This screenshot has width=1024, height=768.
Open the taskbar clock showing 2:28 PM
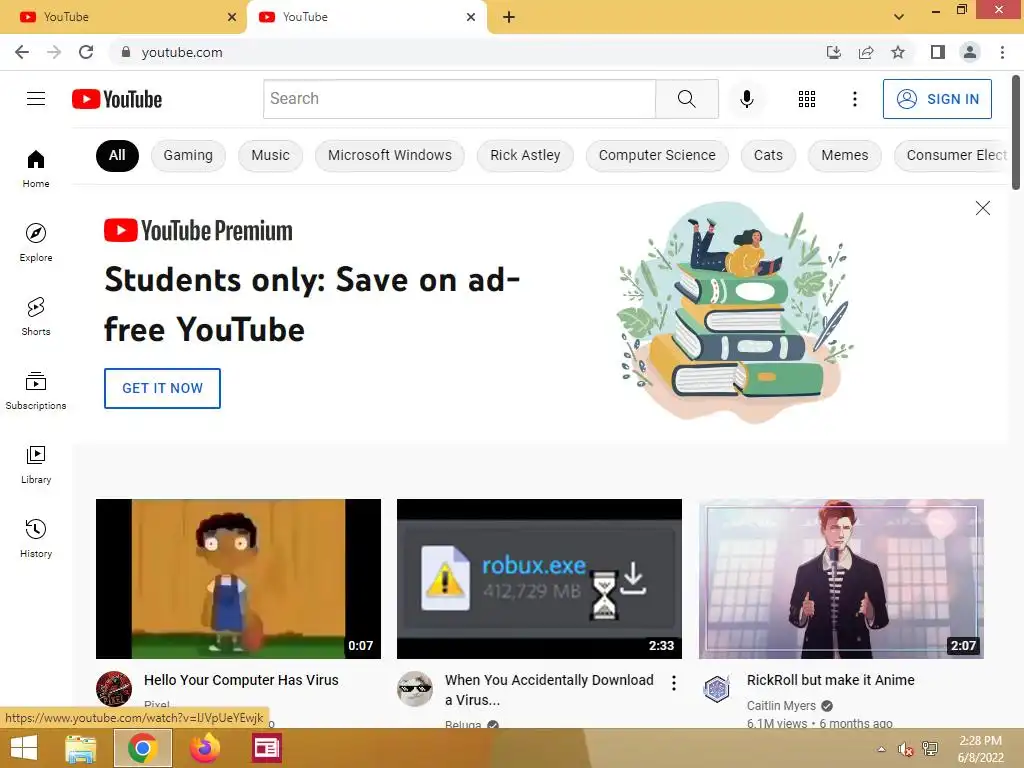pos(980,749)
